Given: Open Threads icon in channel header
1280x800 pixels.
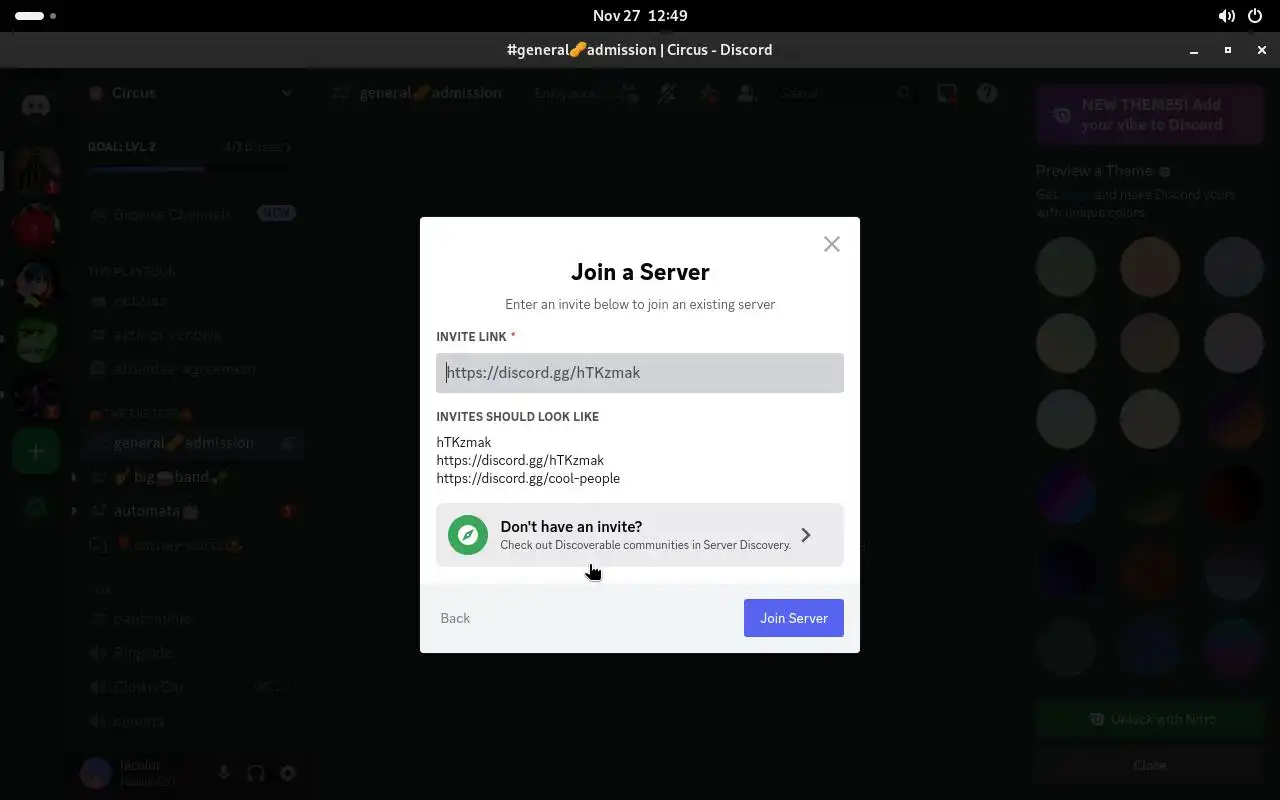Looking at the screenshot, I should (628, 93).
